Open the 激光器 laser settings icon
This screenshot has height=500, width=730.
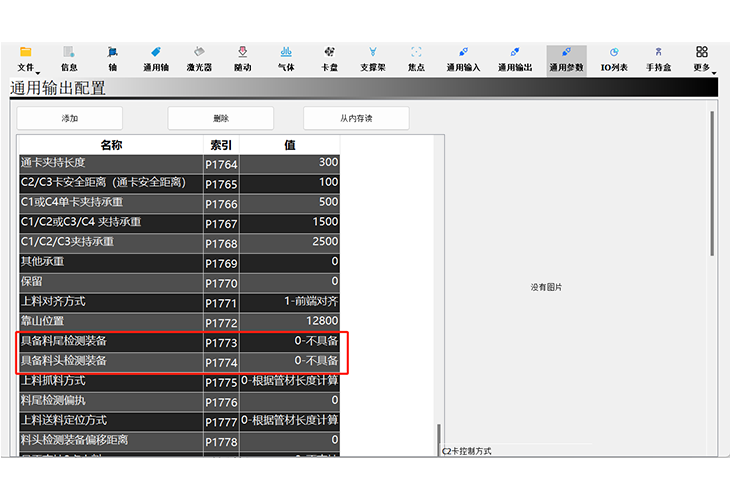pyautogui.click(x=199, y=58)
